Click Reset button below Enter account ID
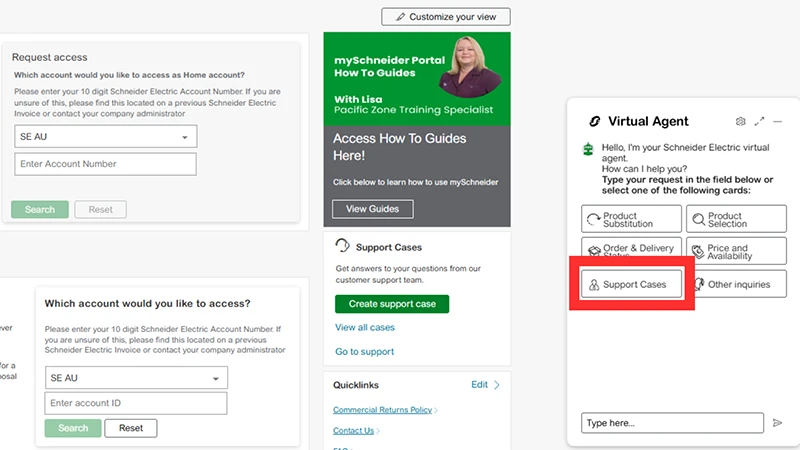Screen dimensions: 800x450 [131, 428]
